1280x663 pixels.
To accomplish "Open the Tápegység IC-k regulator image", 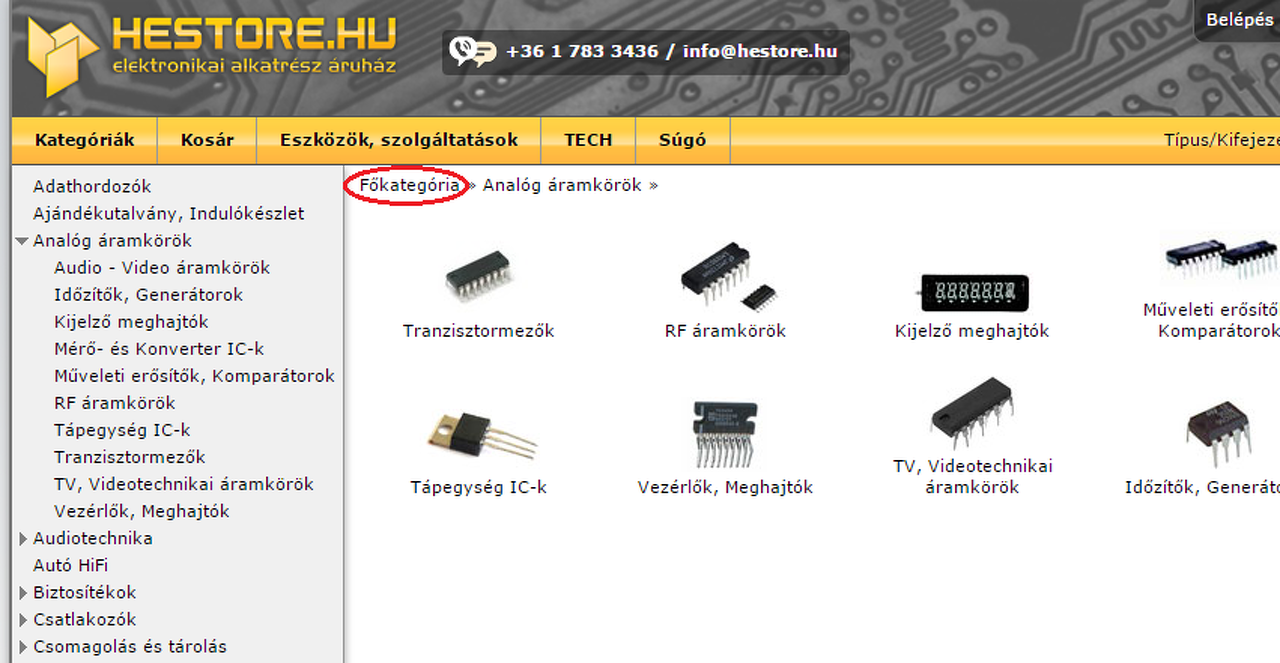I will pos(479,435).
